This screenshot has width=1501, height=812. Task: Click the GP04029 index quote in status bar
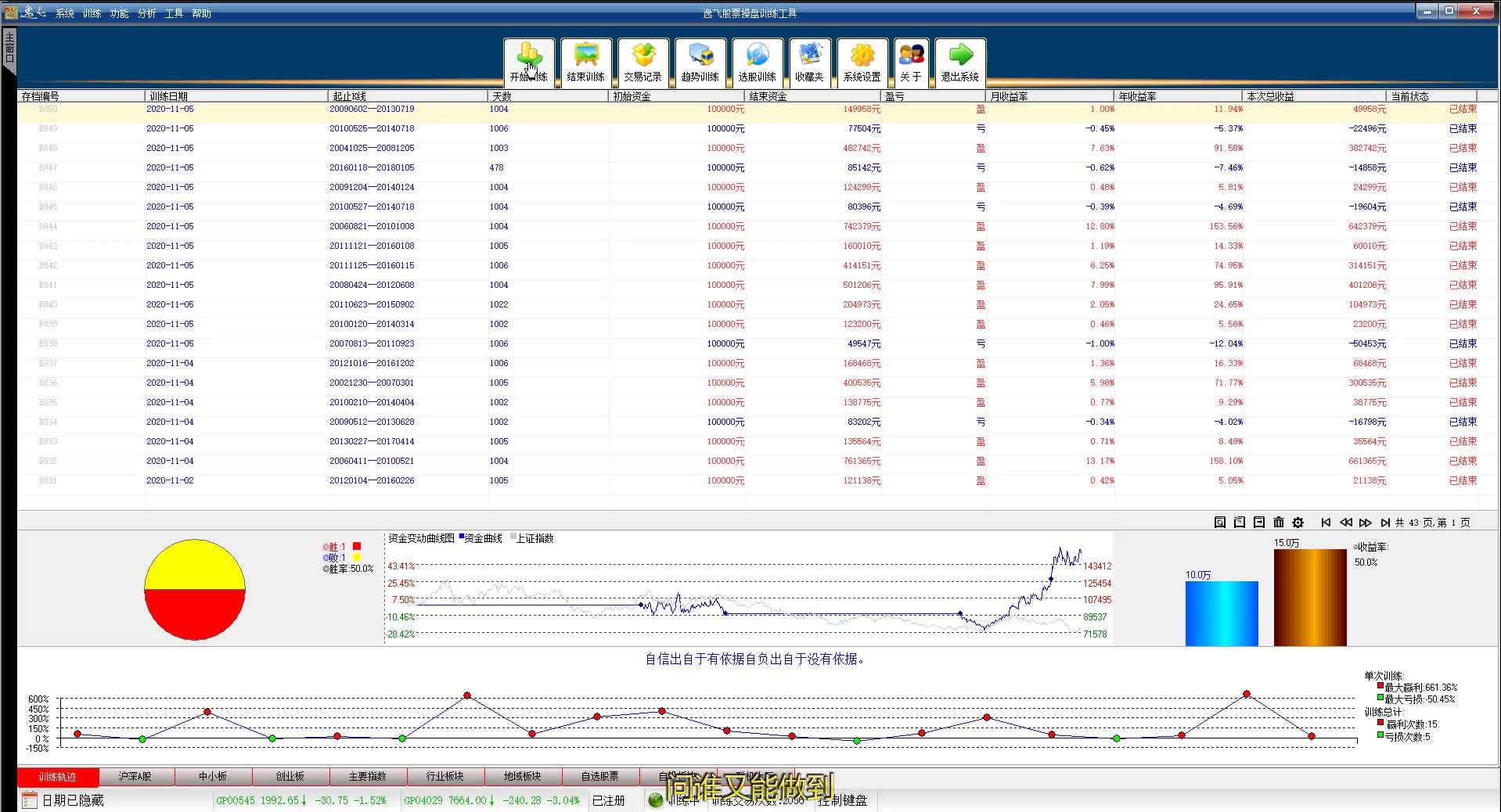point(491,800)
